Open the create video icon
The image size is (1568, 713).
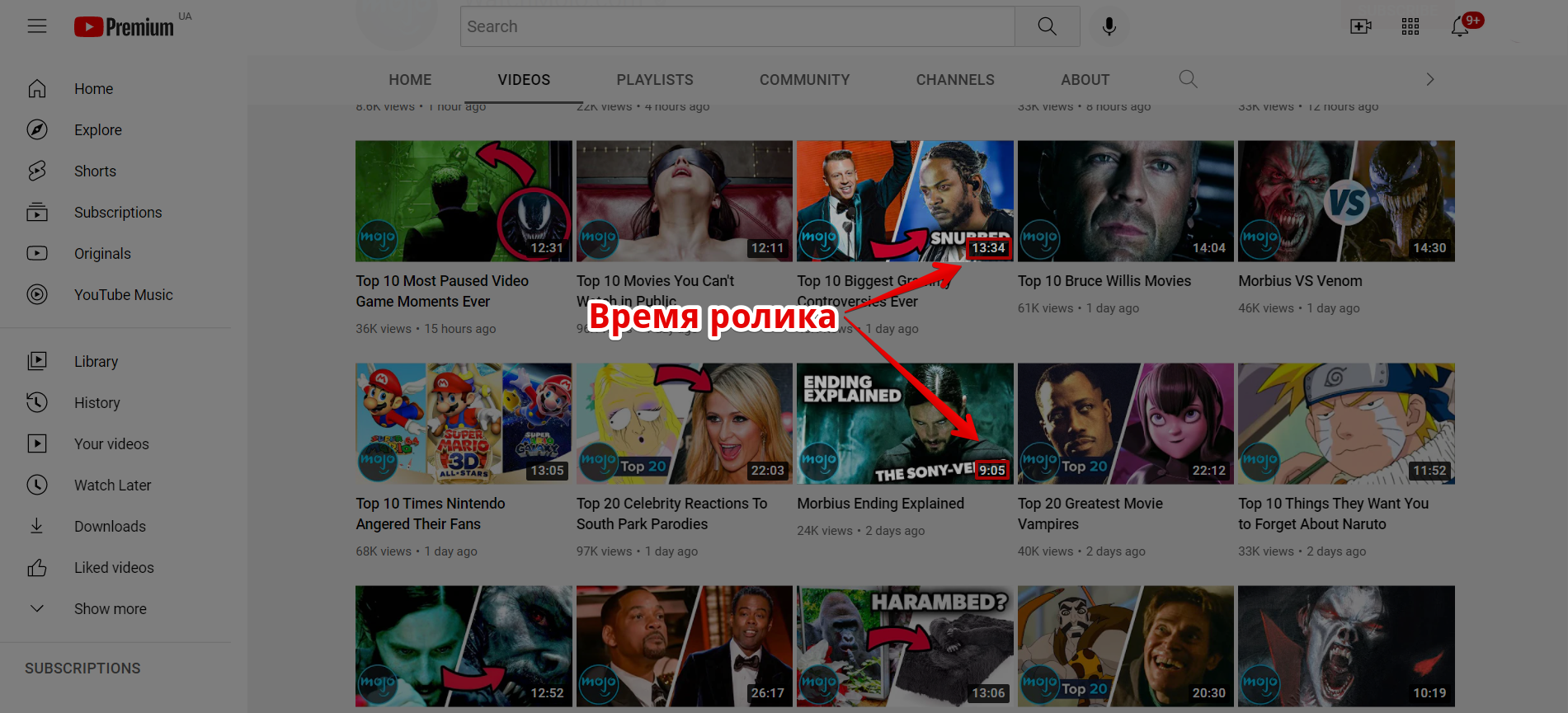[1361, 26]
